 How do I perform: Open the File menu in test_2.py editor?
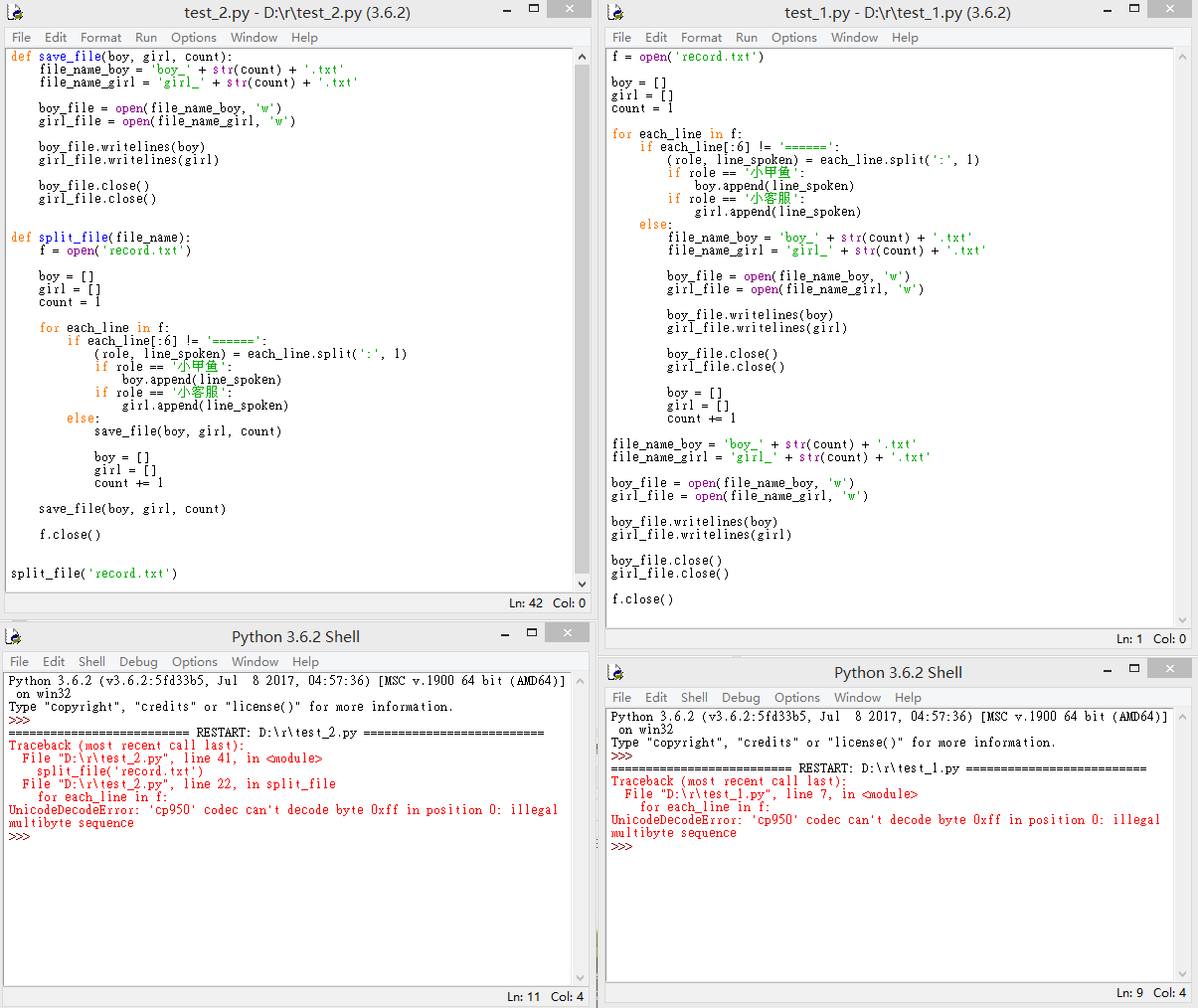pyautogui.click(x=21, y=38)
